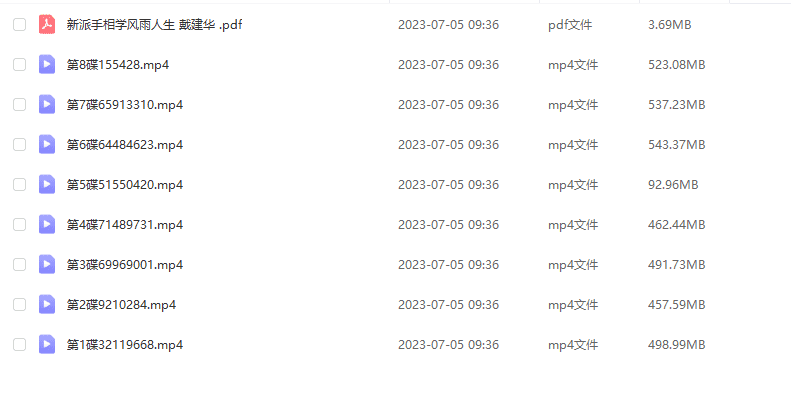Open the file name 第6碟64484623.mp4
The width and height of the screenshot is (791, 401).
(125, 145)
